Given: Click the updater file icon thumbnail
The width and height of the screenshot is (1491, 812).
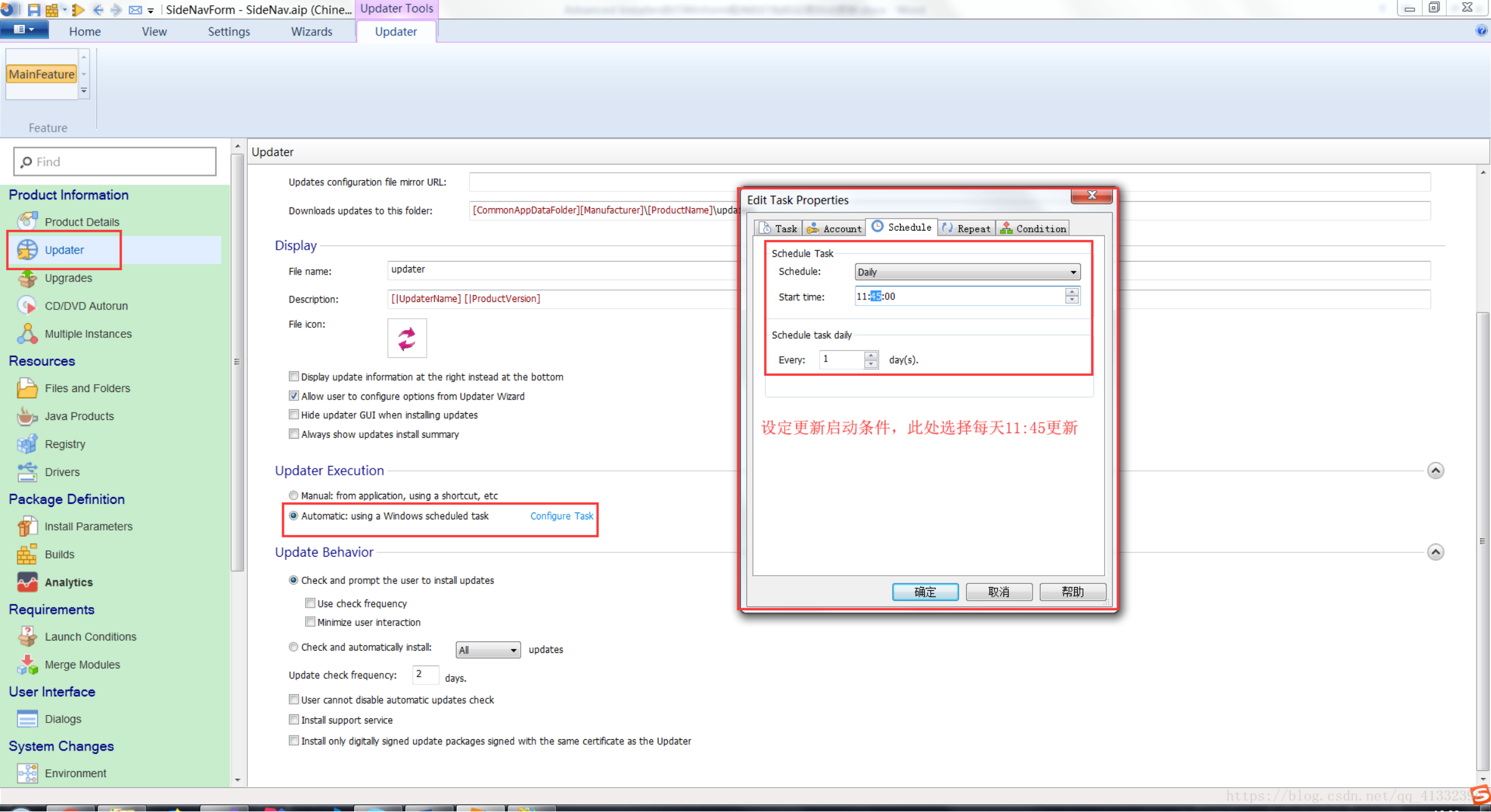Looking at the screenshot, I should click(407, 339).
